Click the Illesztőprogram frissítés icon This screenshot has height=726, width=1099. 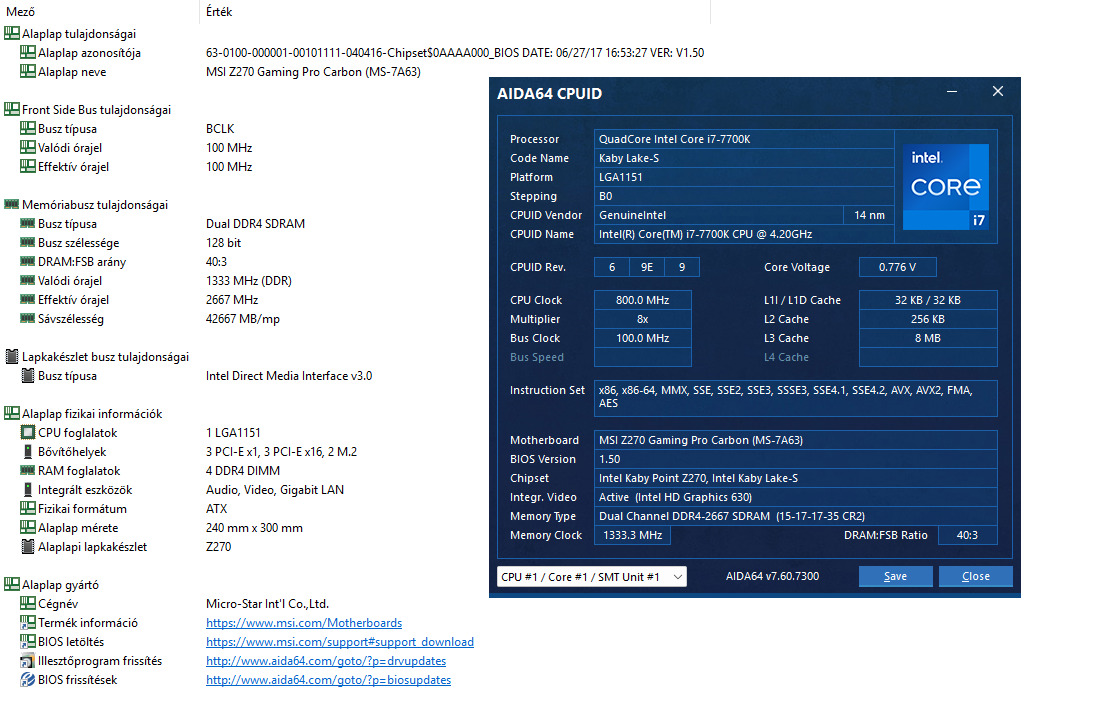click(27, 660)
